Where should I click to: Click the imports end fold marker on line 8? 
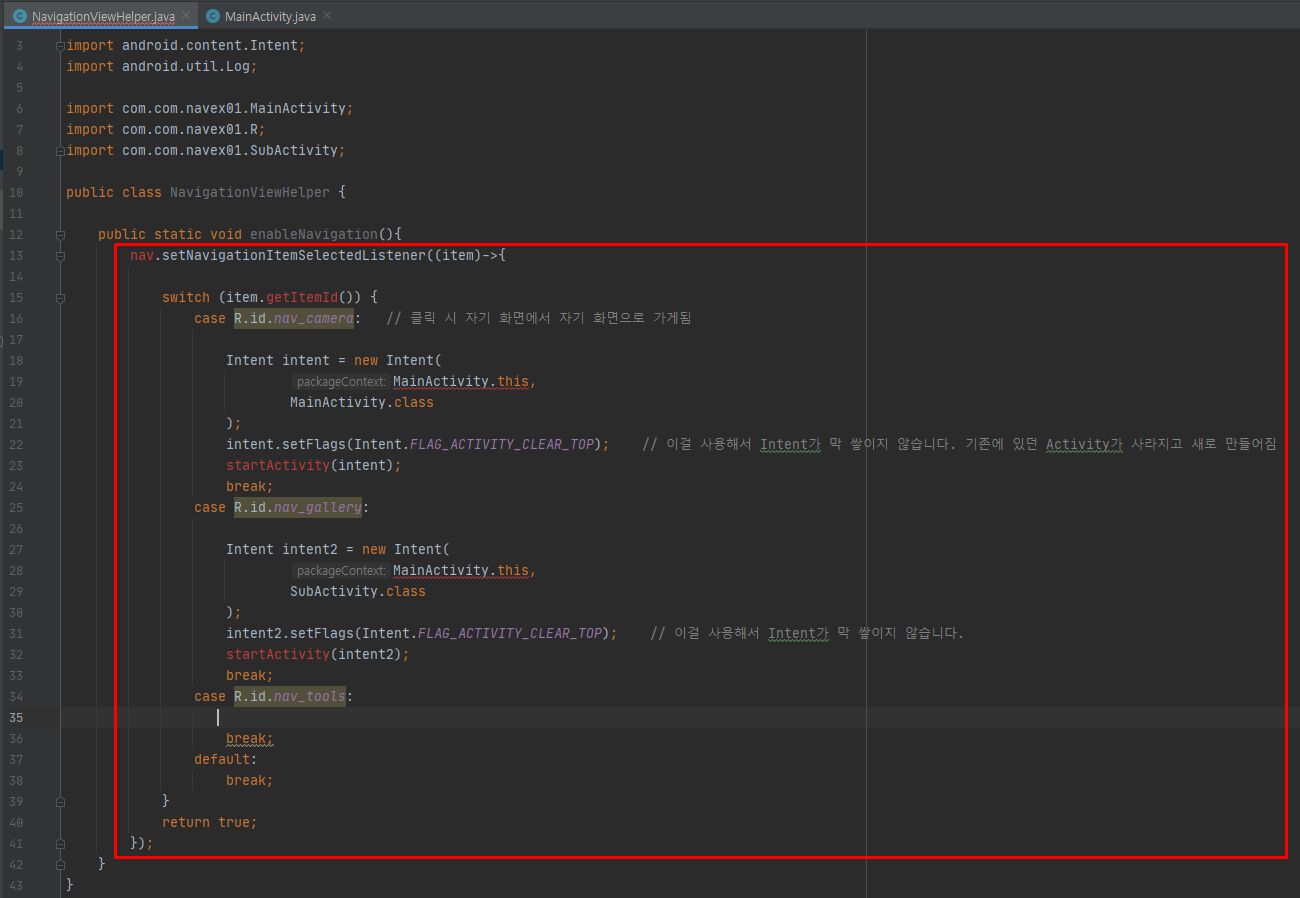tap(61, 151)
